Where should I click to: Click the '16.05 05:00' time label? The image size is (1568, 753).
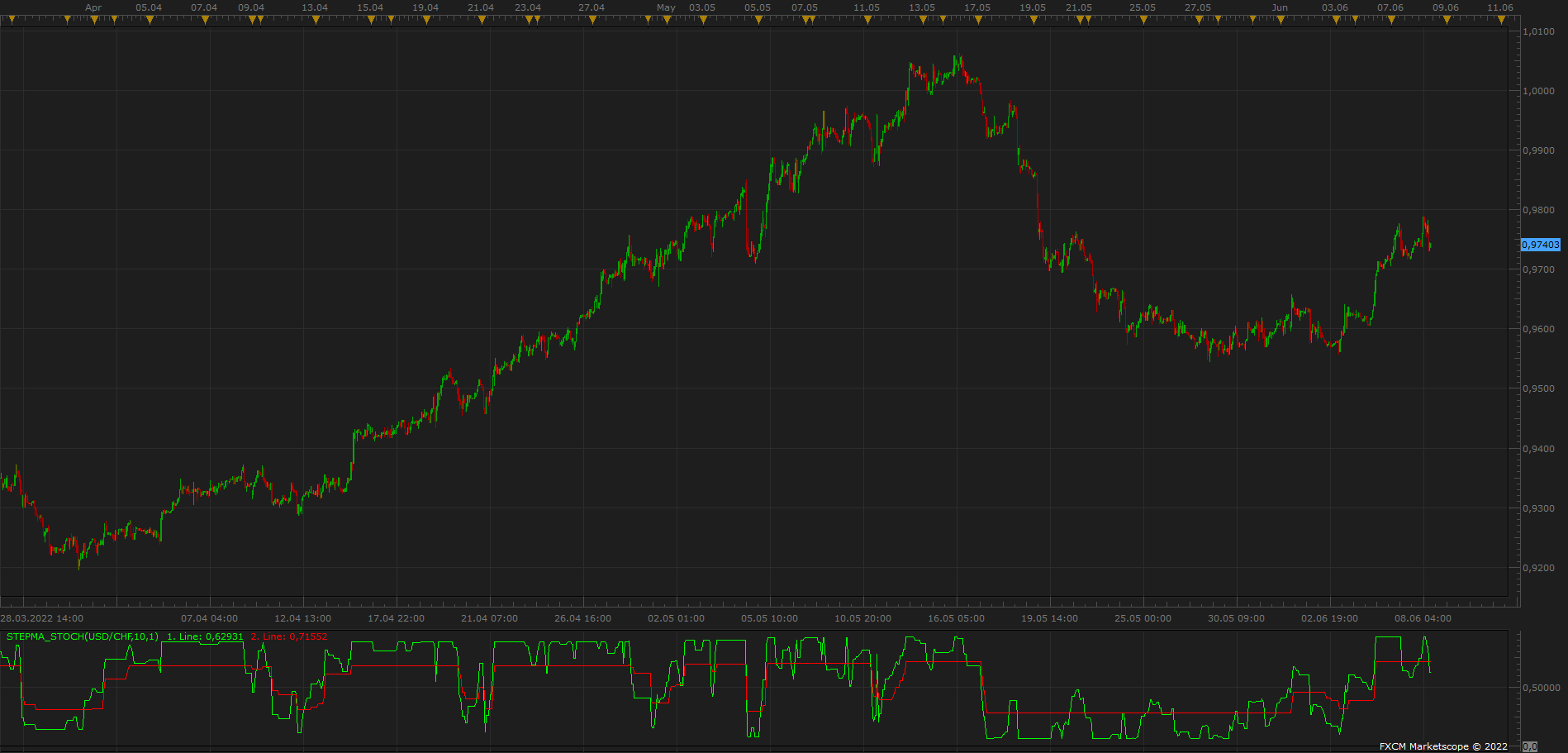tap(957, 618)
